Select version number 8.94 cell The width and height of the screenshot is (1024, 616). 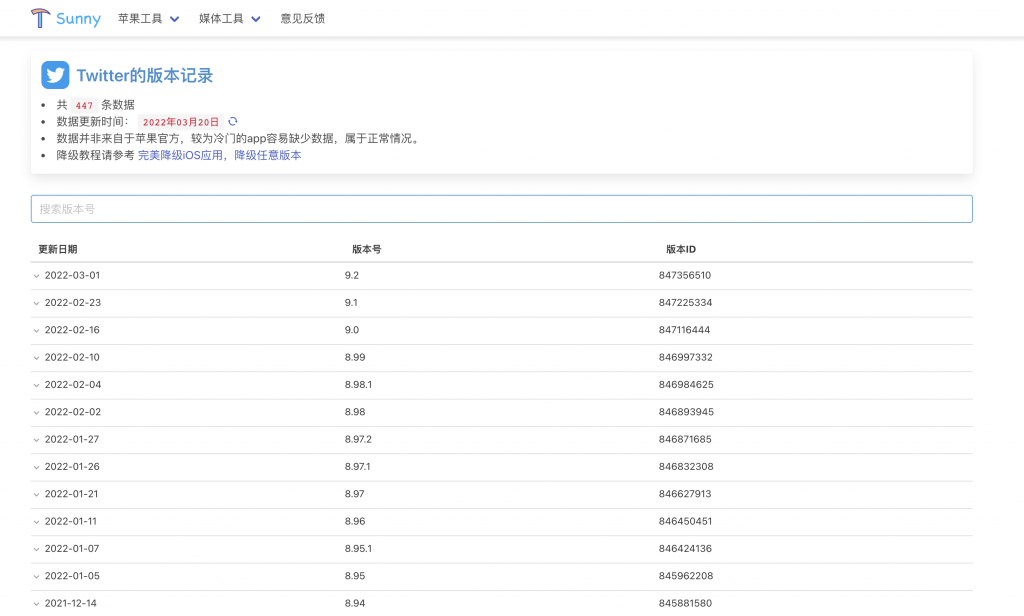(x=355, y=604)
